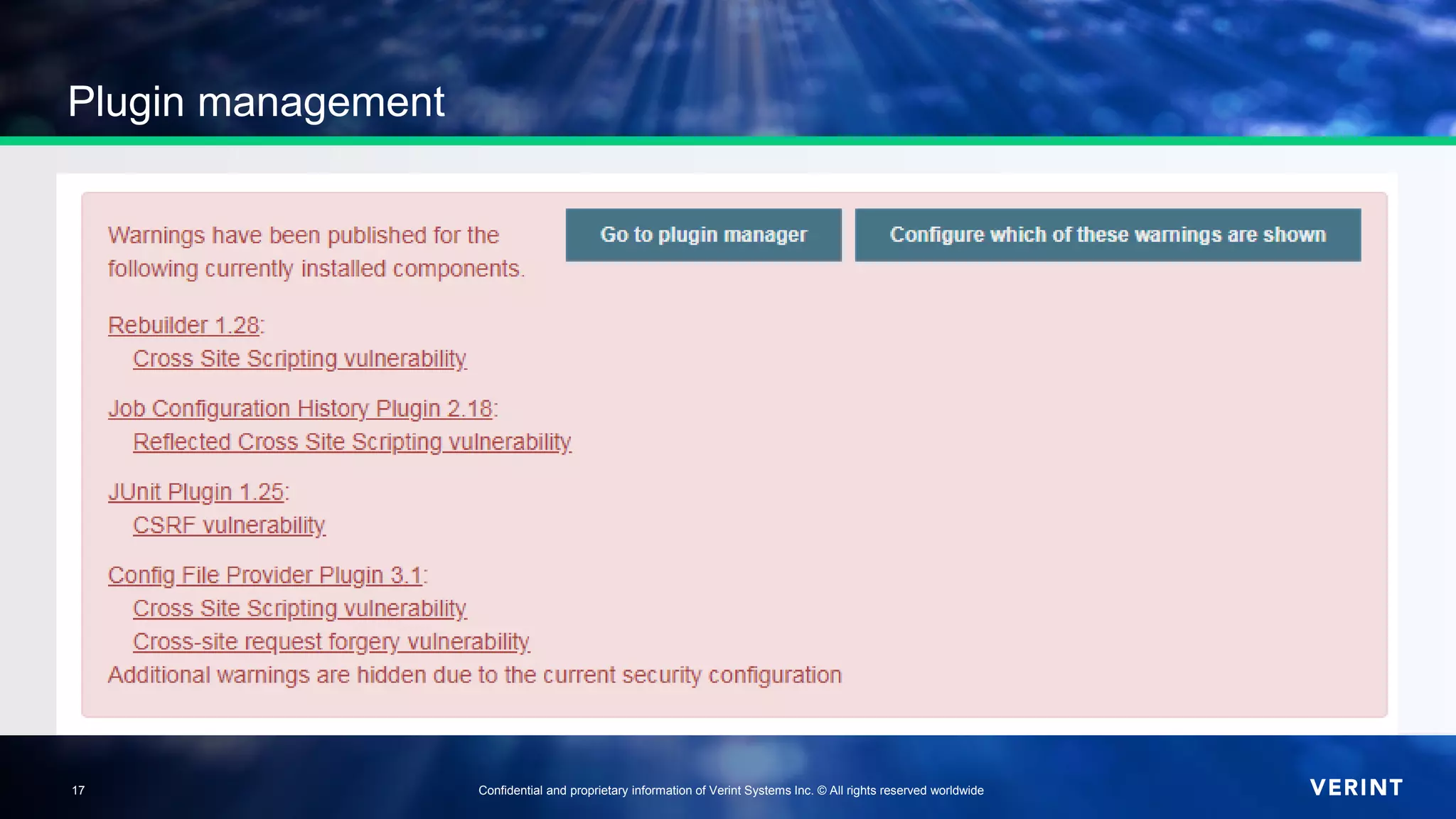Image resolution: width=1456 pixels, height=819 pixels.
Task: Open Job Configuration History Plugin 2.18 link
Action: [300, 409]
